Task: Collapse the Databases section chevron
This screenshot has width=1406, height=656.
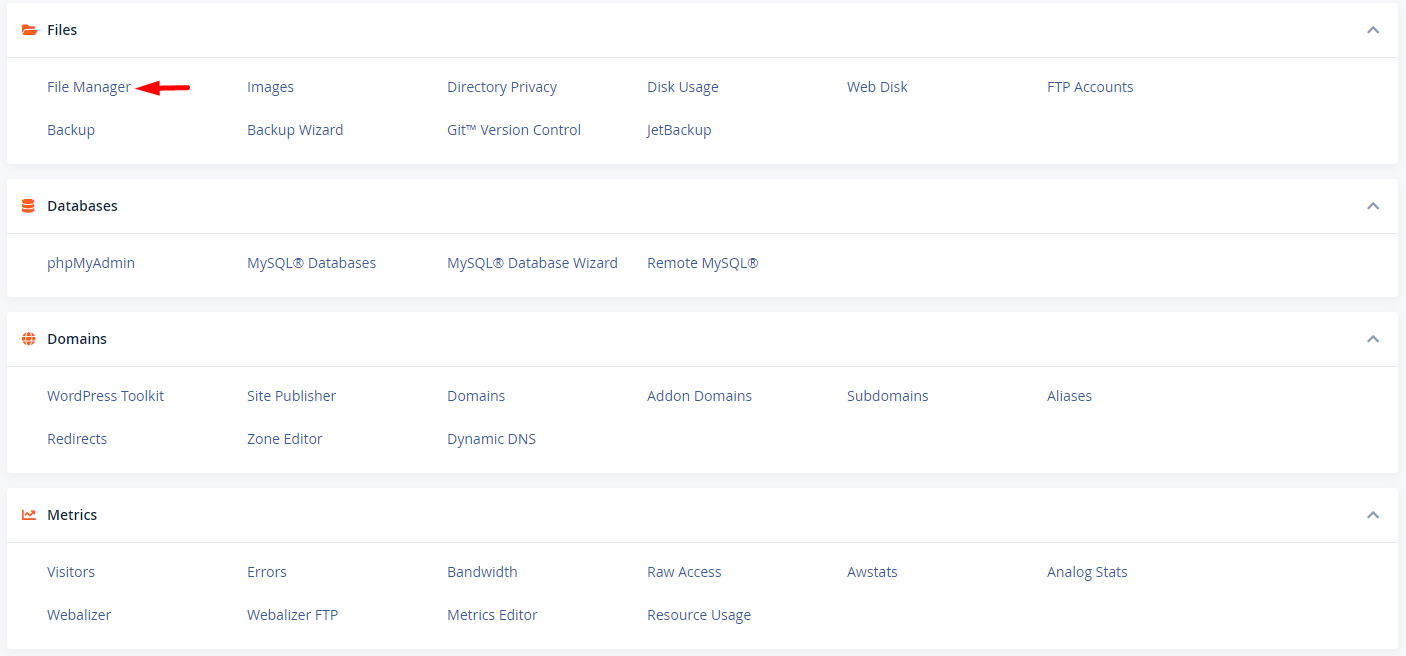Action: coord(1373,206)
